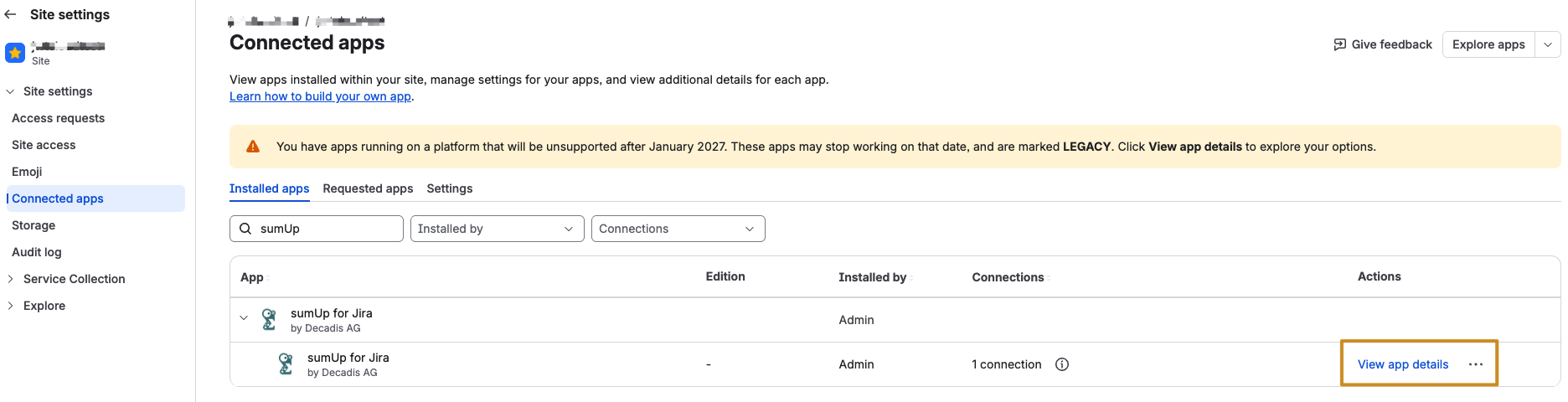
Task: Click the search magnifier icon
Action: pos(245,229)
